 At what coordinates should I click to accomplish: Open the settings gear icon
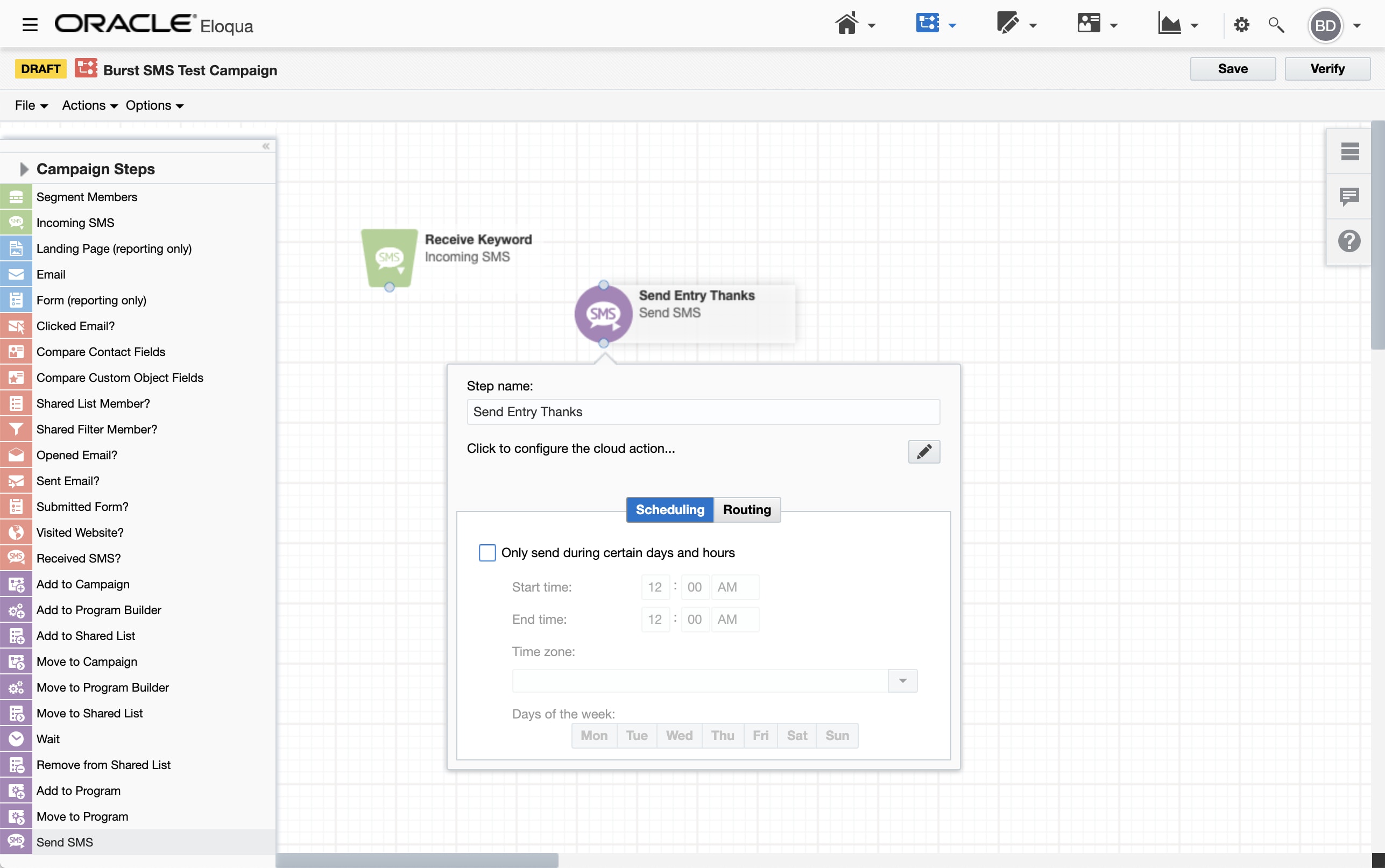(x=1241, y=25)
